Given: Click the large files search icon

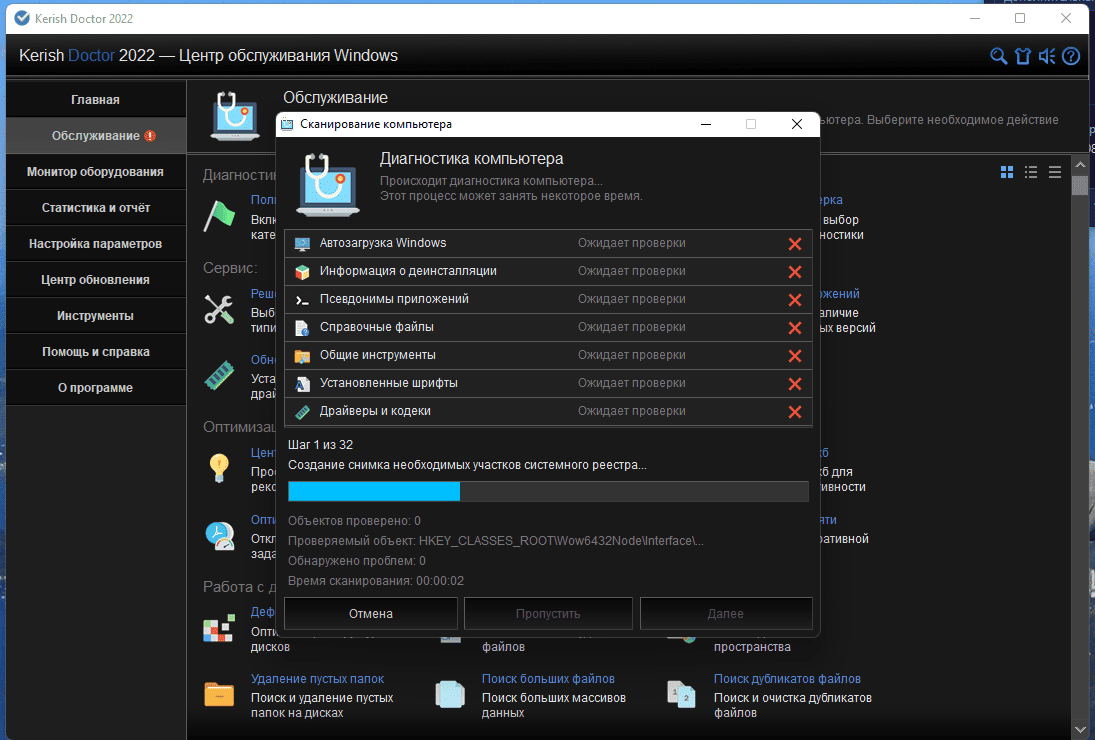Looking at the screenshot, I should (450, 695).
